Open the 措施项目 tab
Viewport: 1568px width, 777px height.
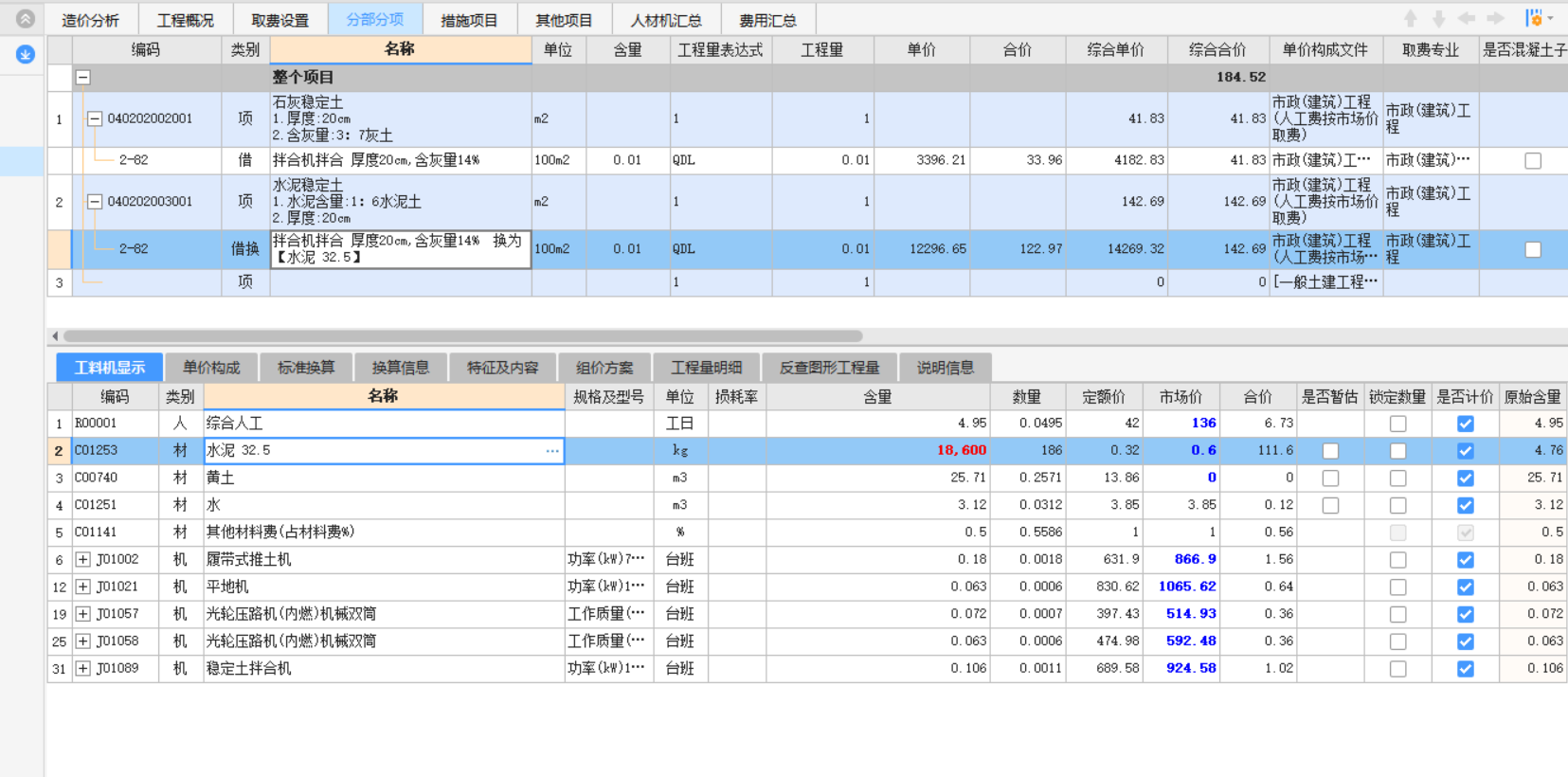tap(470, 20)
